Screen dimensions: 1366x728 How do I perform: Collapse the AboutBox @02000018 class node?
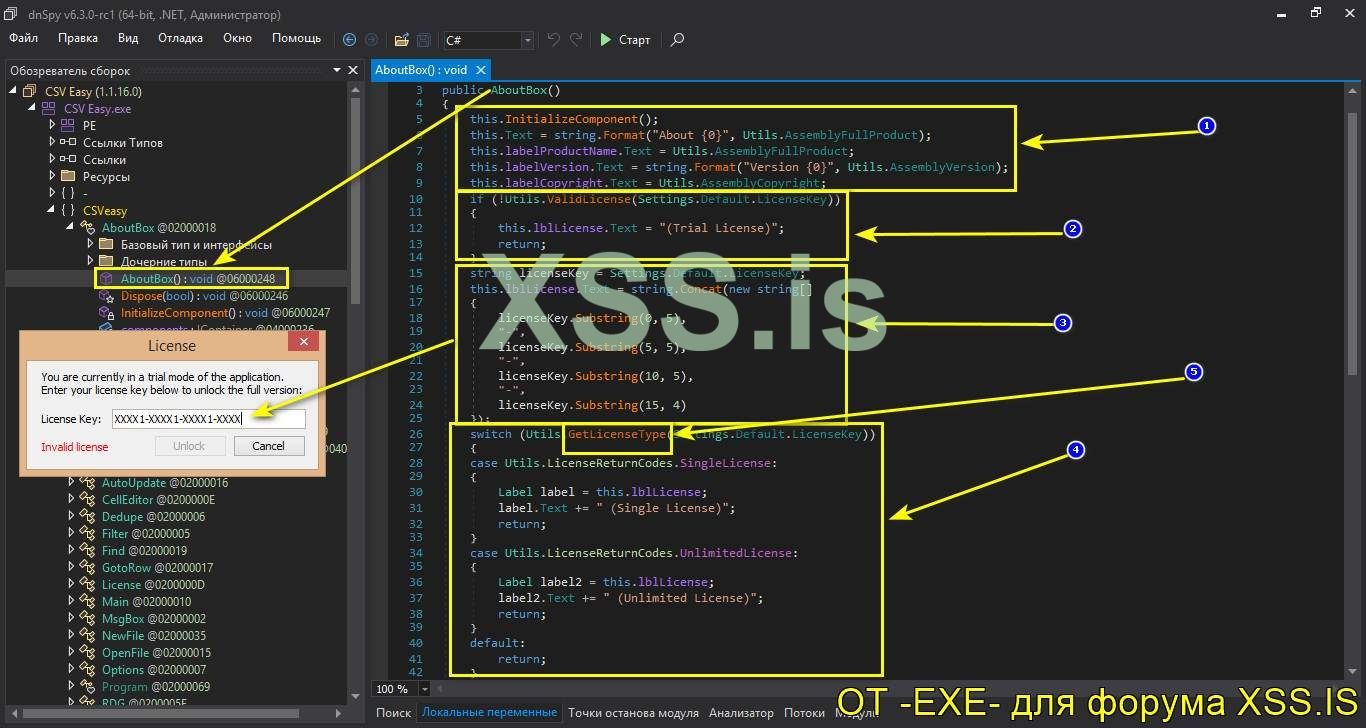71,227
